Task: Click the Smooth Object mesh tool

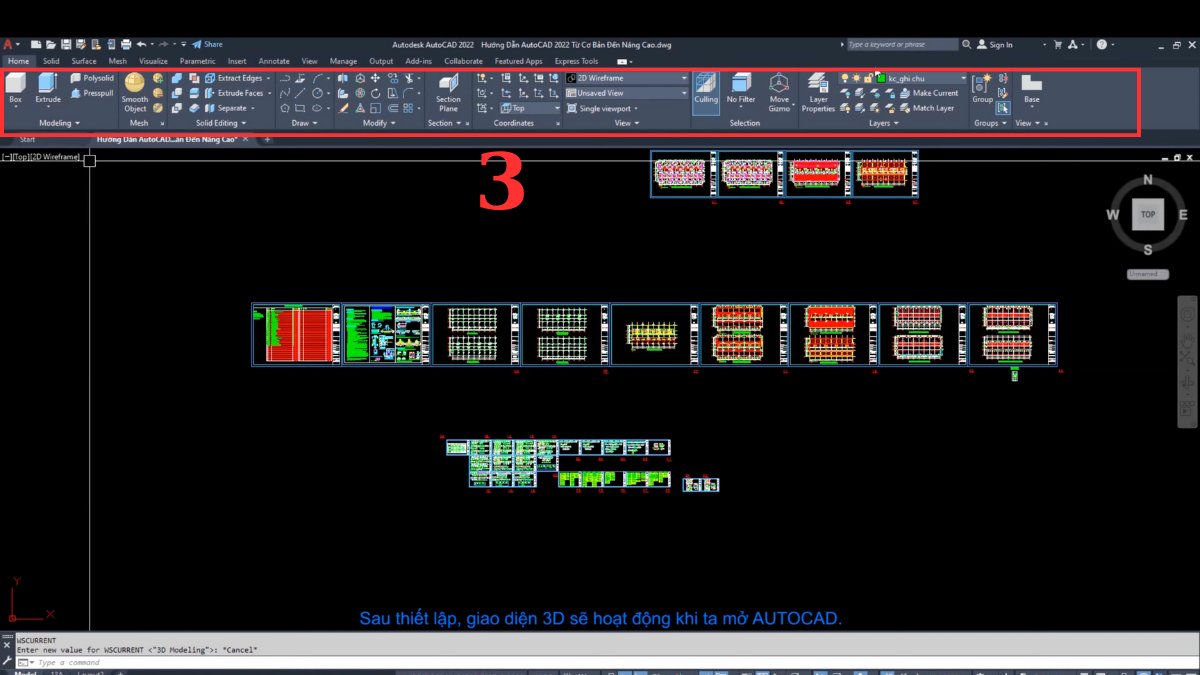Action: click(x=135, y=92)
